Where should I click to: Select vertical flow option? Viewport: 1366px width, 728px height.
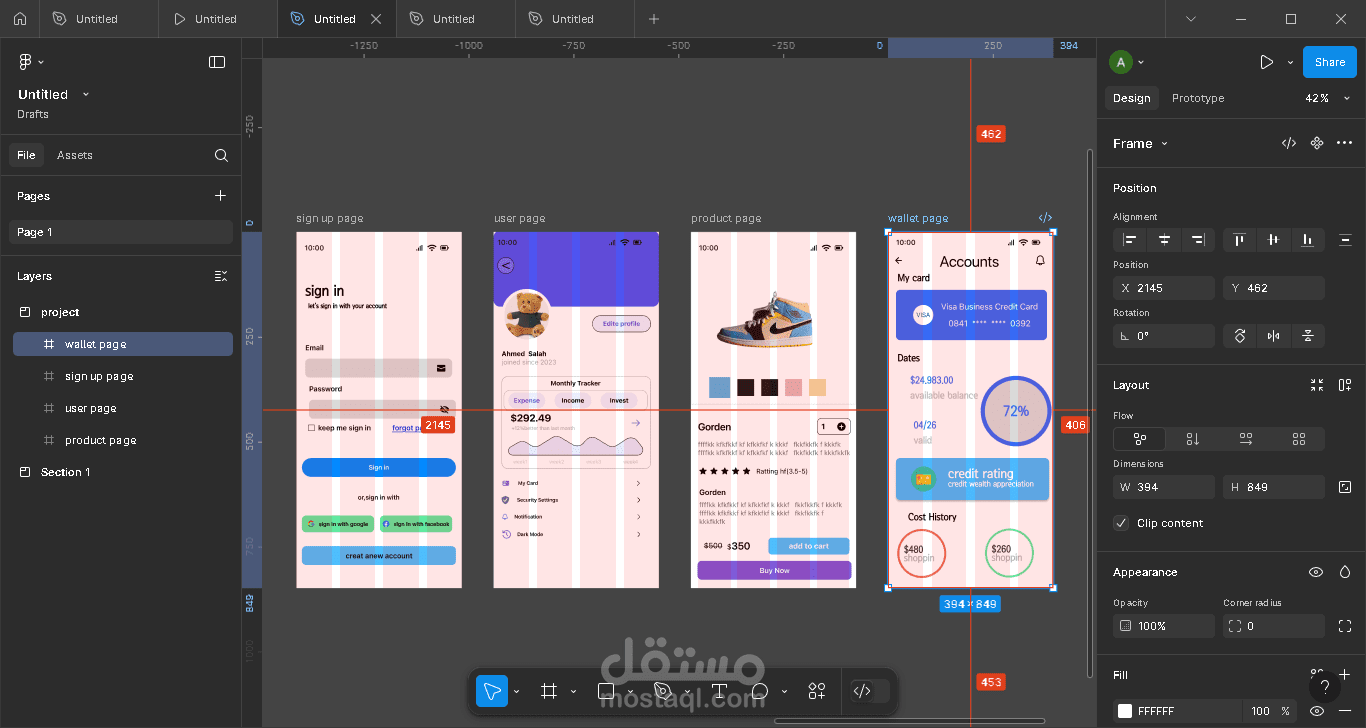tap(1192, 439)
